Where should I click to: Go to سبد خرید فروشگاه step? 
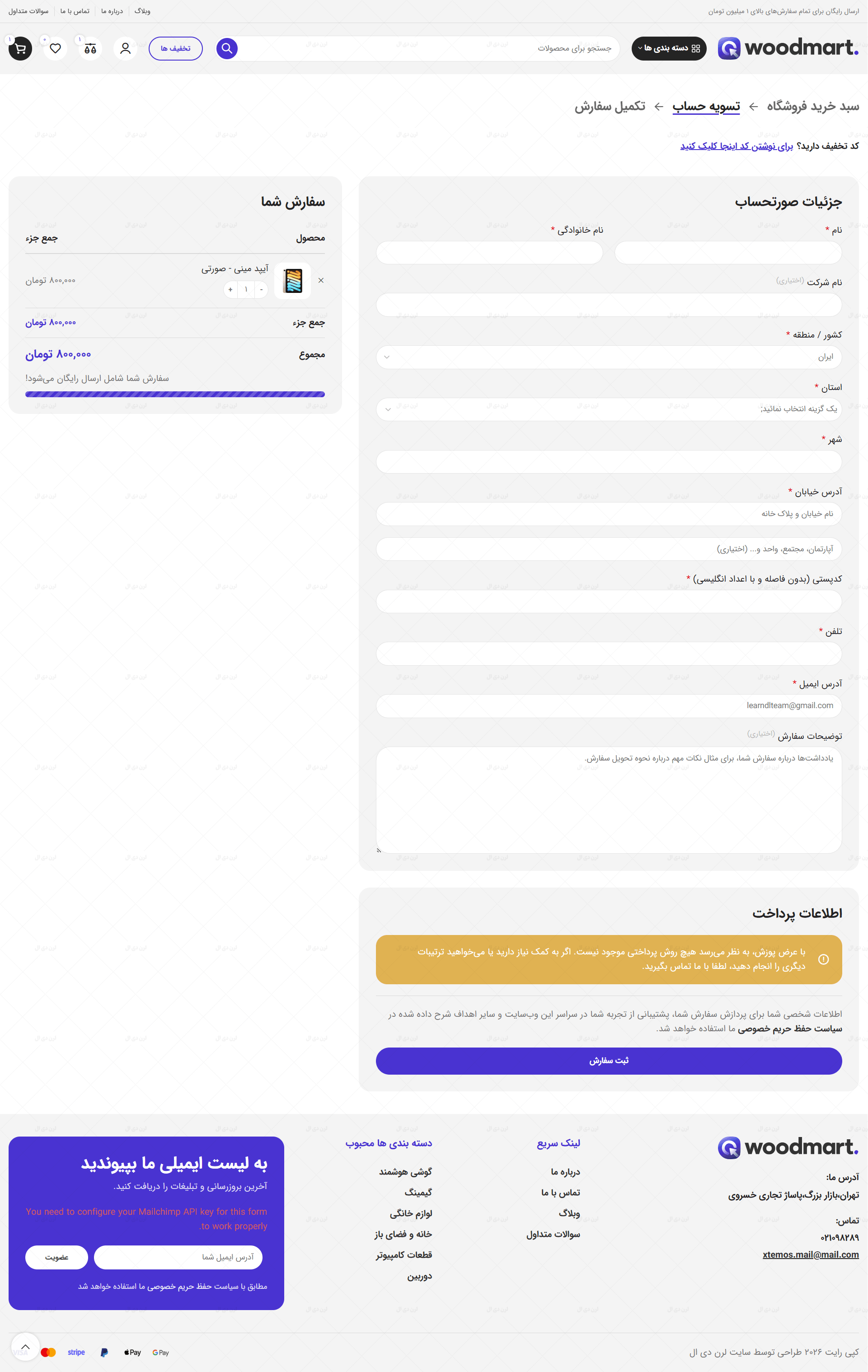tap(813, 107)
